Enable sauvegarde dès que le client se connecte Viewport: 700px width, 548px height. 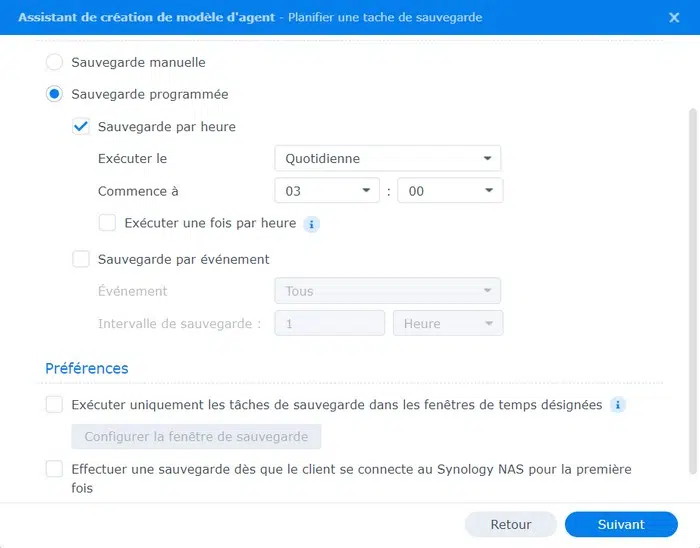click(55, 469)
